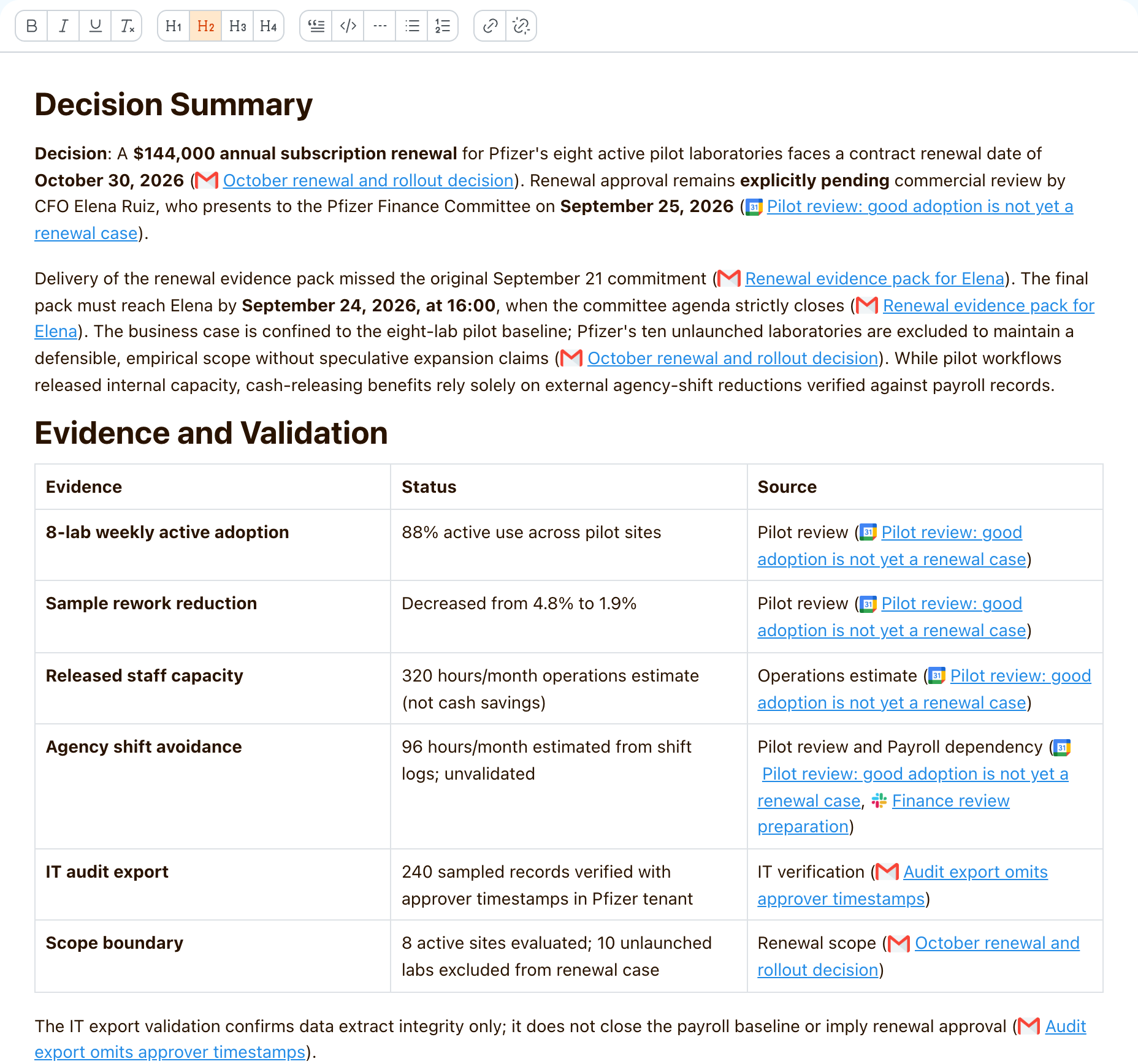Select the 'Source' column header

[x=925, y=487]
